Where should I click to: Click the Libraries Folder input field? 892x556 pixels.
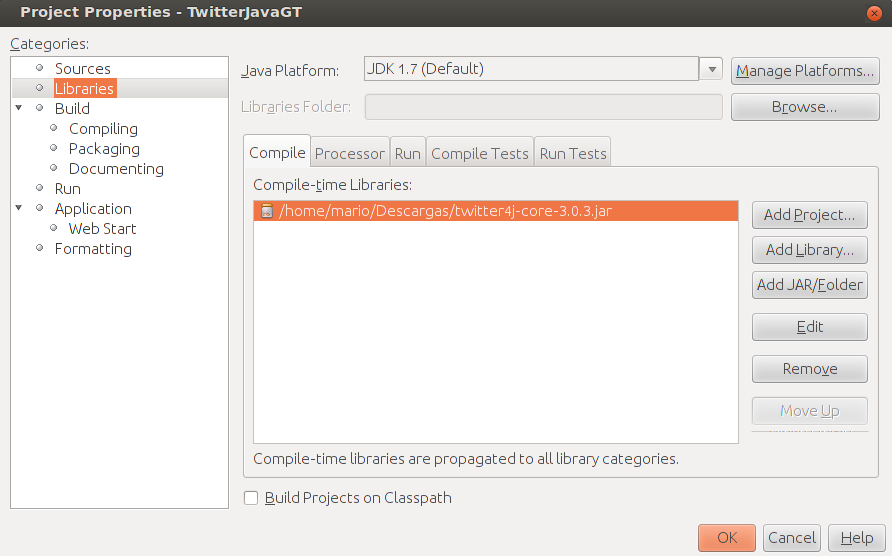pyautogui.click(x=543, y=107)
